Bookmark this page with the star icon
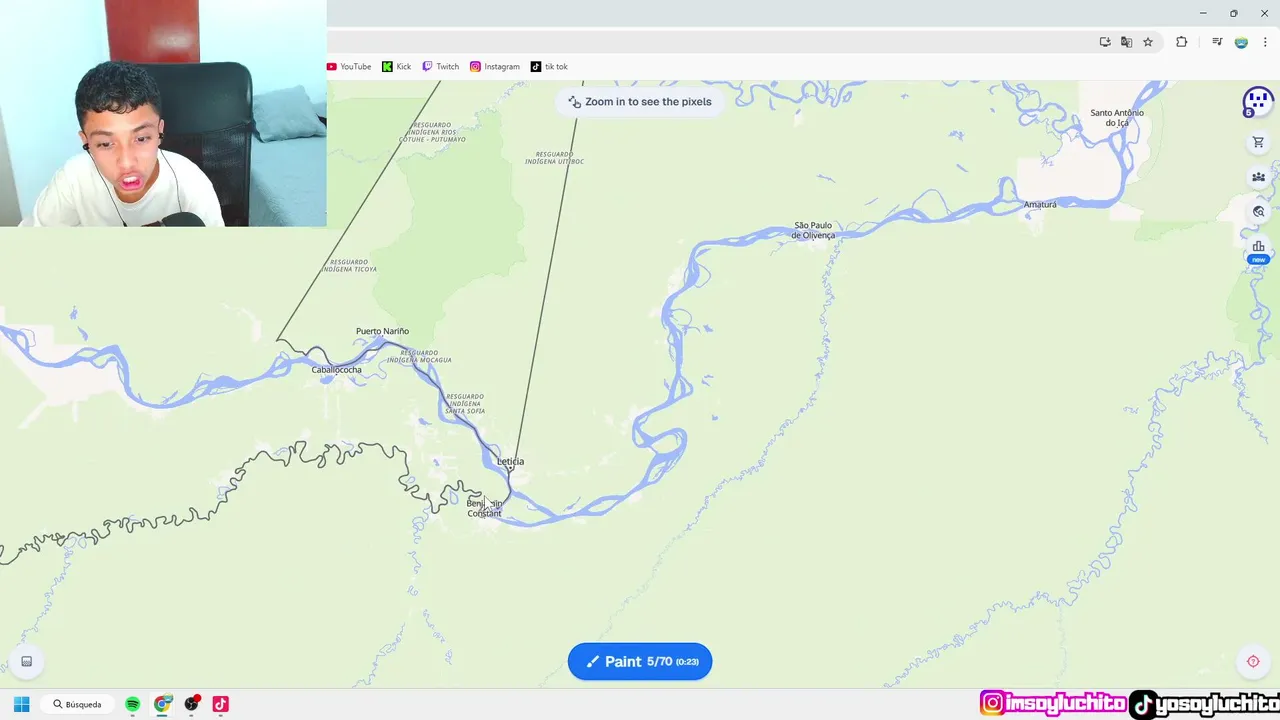This screenshot has height=720, width=1280. tap(1148, 42)
